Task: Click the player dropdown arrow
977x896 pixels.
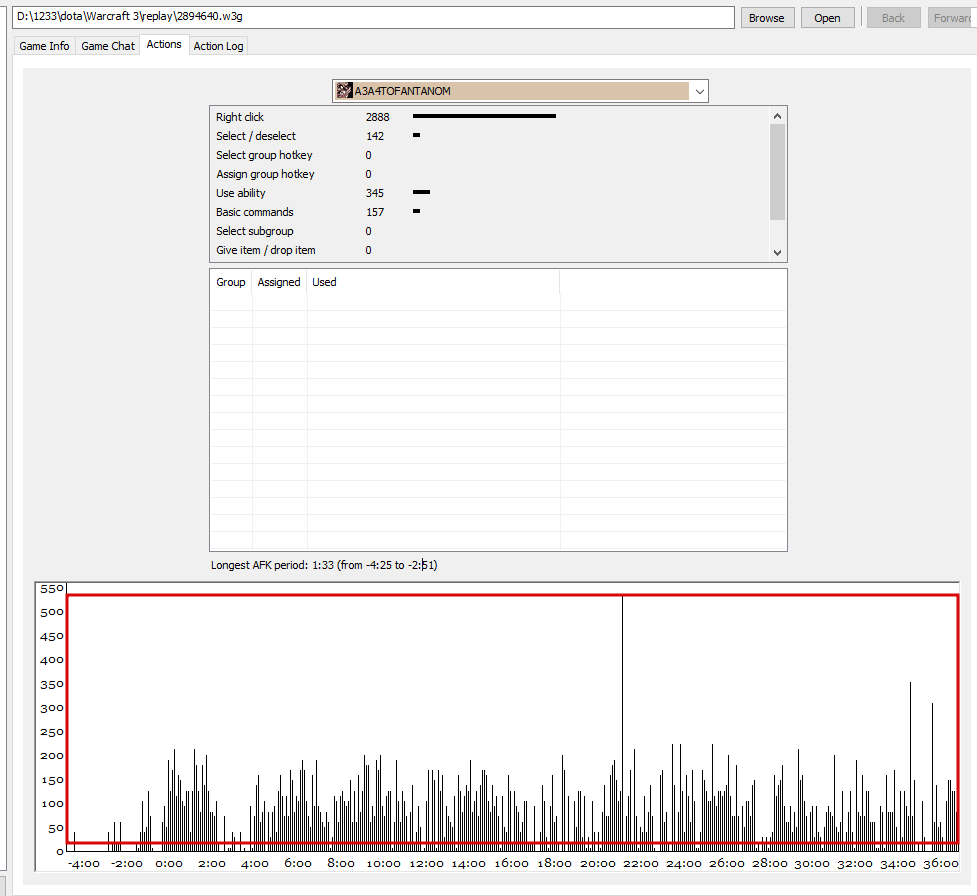Action: pos(700,92)
